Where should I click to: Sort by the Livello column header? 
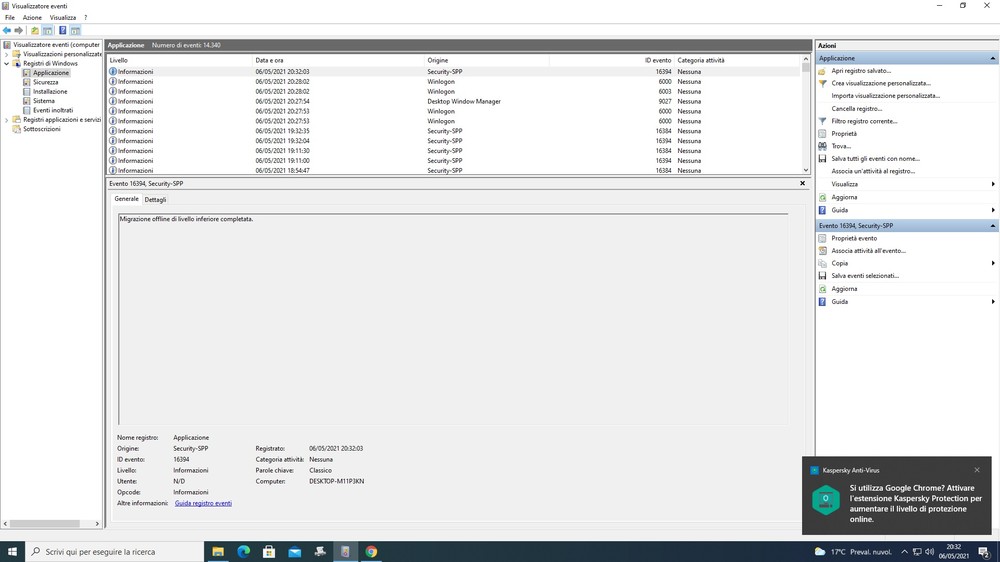180,60
